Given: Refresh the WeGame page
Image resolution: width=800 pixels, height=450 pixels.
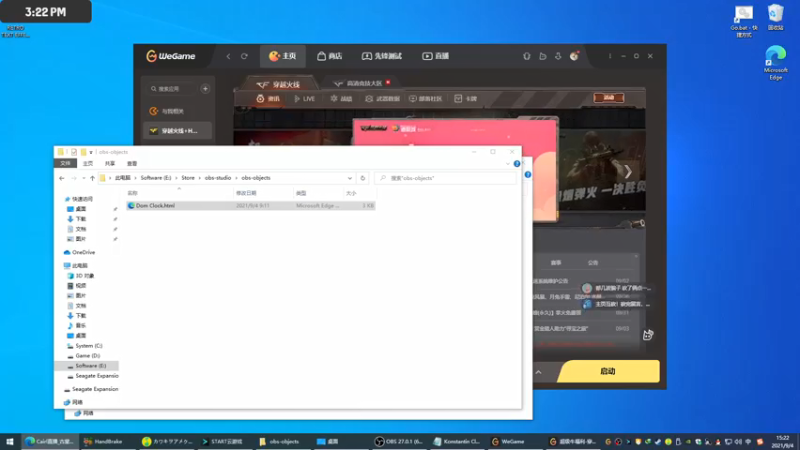Looking at the screenshot, I should 244,56.
